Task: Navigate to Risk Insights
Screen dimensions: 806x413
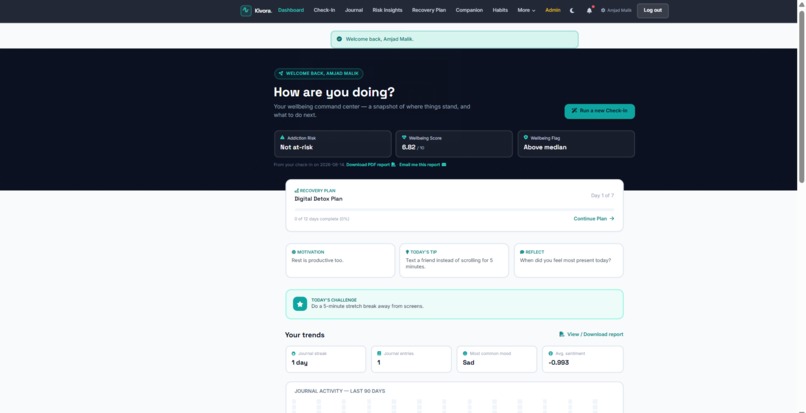Action: click(388, 10)
